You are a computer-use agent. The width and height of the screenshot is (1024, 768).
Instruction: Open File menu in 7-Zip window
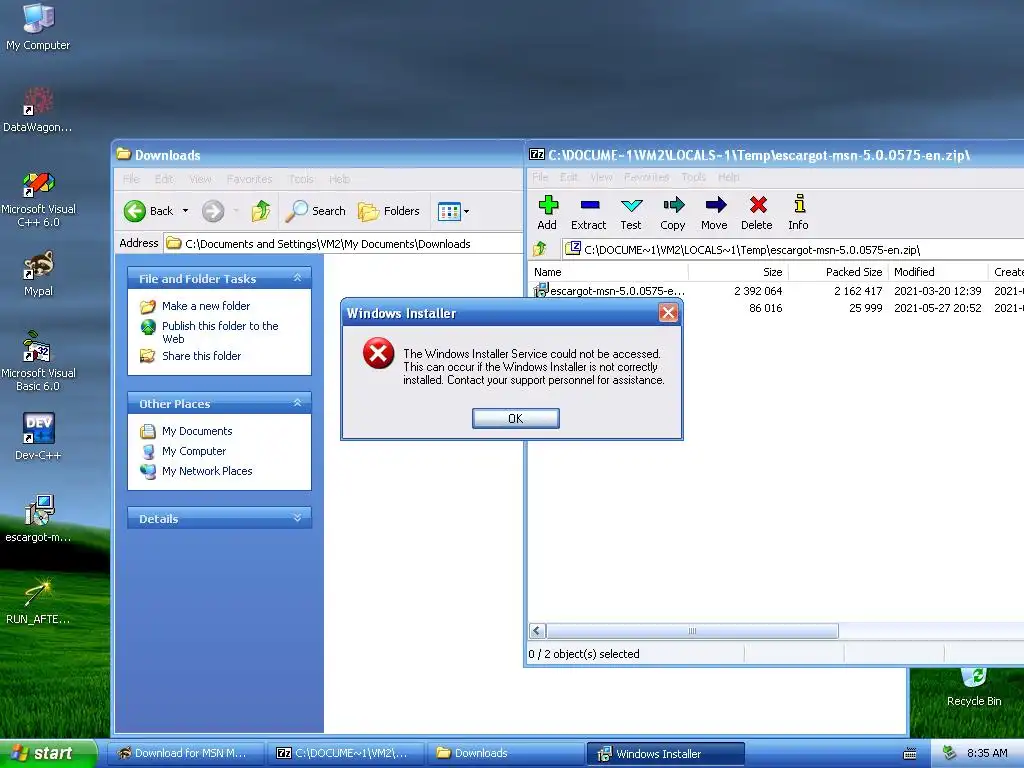click(x=540, y=177)
